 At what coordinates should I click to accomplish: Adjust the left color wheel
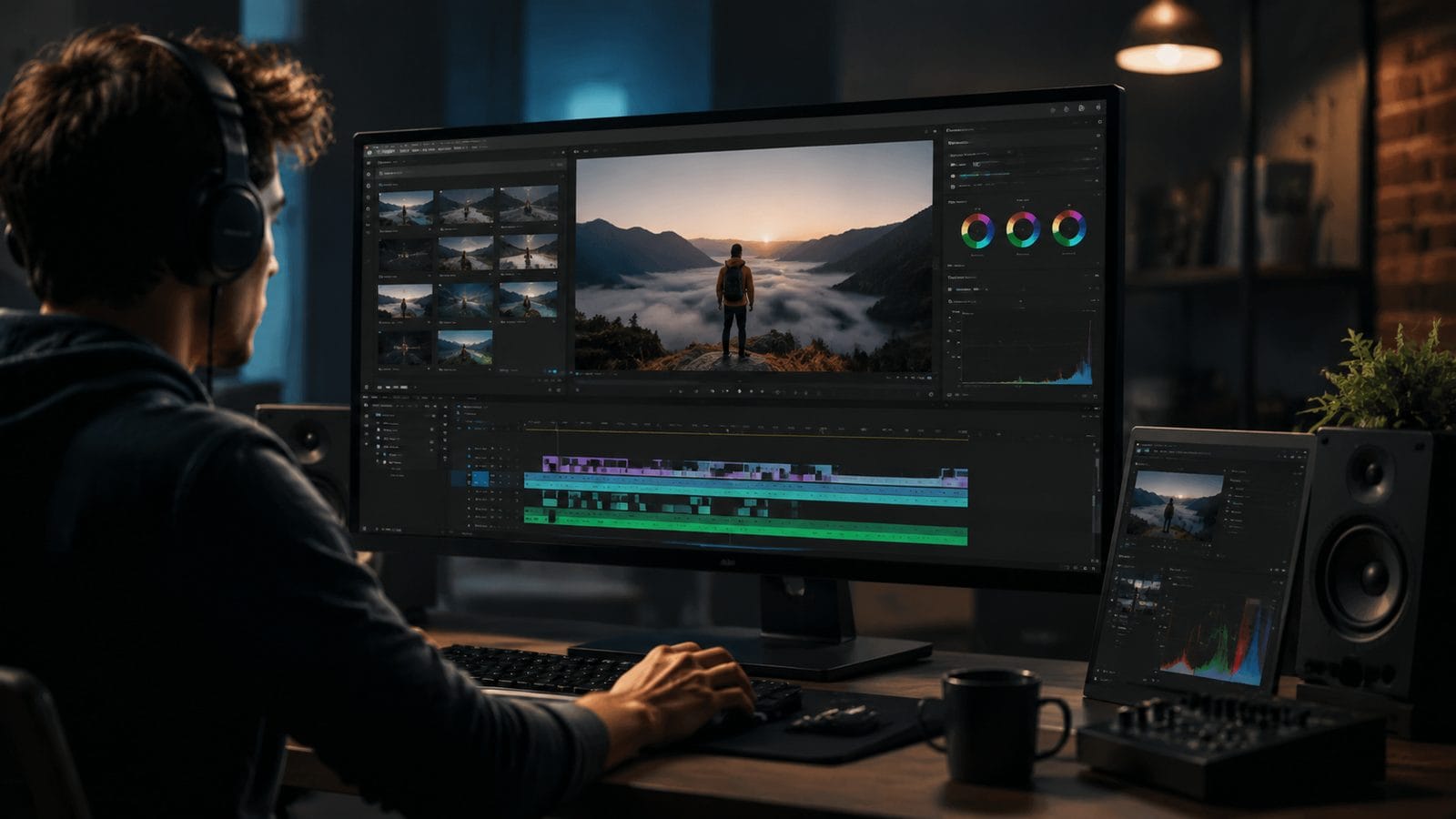(x=977, y=229)
